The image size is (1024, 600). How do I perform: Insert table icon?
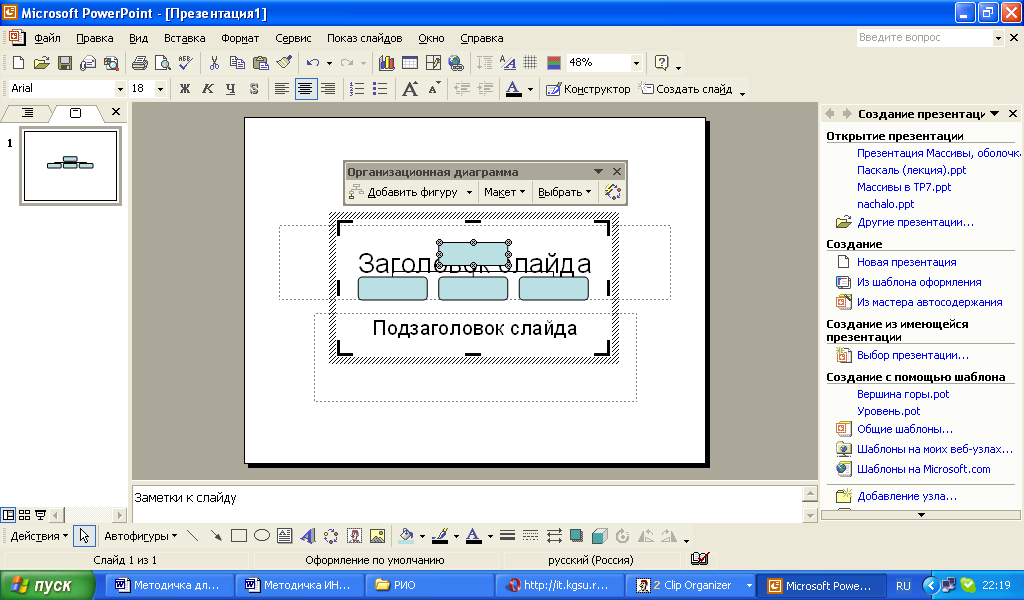(x=409, y=63)
